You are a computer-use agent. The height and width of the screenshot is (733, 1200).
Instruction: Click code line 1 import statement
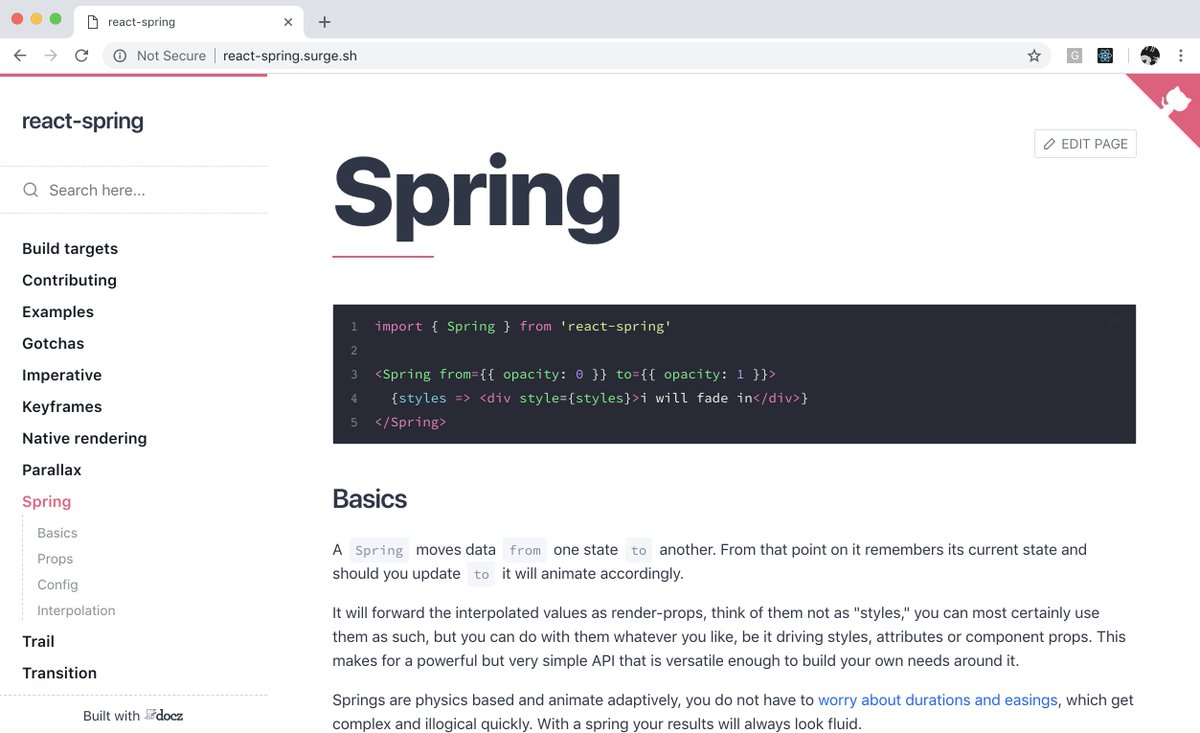pos(523,327)
